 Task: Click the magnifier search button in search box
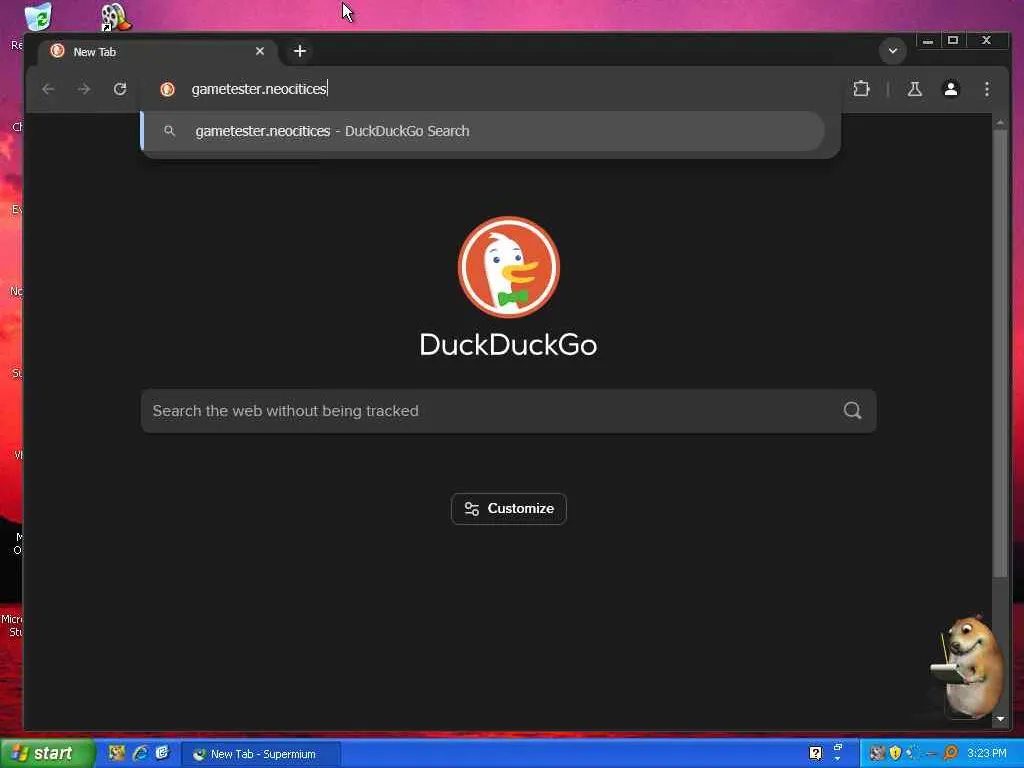point(852,411)
